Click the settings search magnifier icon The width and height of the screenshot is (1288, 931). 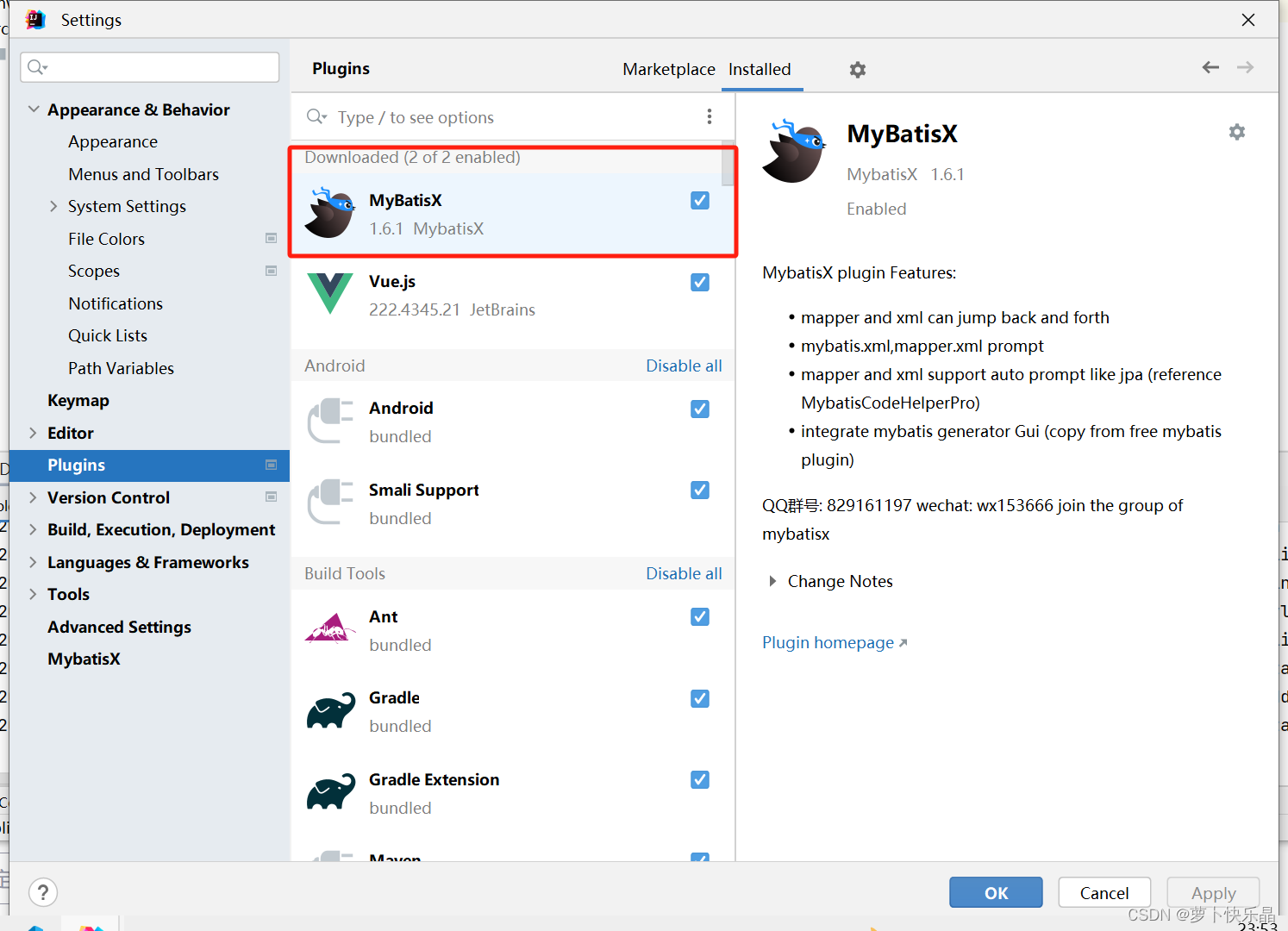36,67
